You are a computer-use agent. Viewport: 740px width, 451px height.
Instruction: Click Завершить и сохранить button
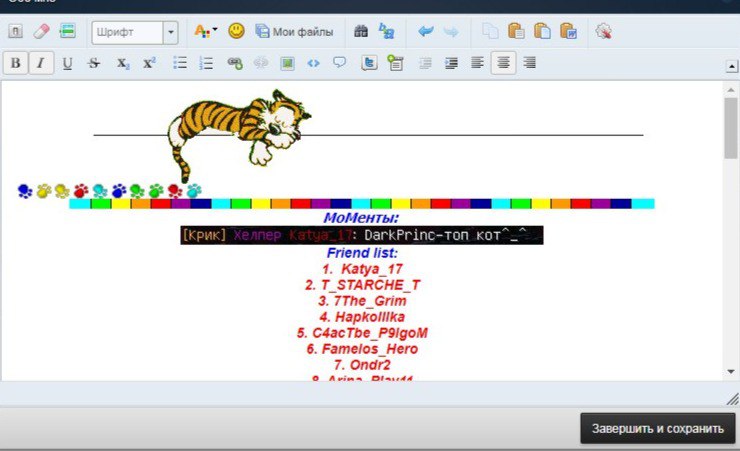point(658,428)
